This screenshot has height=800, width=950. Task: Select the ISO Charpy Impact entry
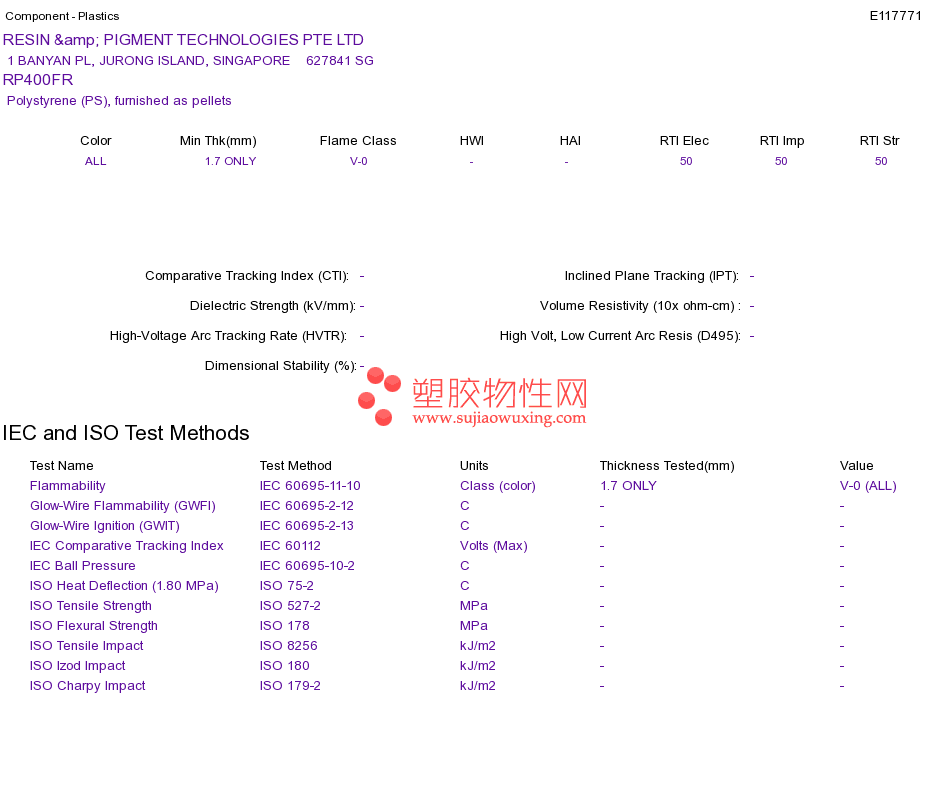point(87,686)
